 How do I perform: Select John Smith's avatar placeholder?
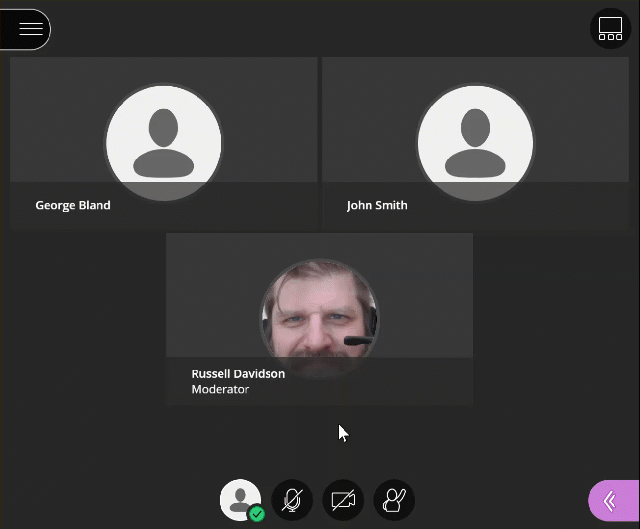475,142
